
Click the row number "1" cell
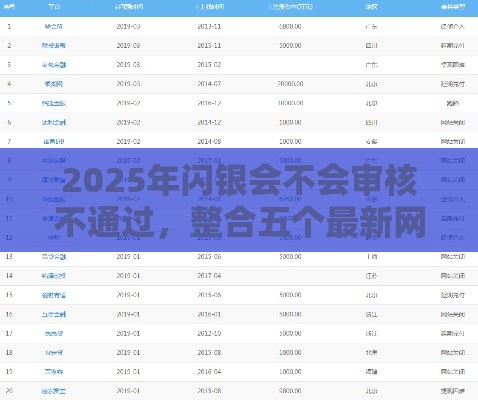pos(9,26)
